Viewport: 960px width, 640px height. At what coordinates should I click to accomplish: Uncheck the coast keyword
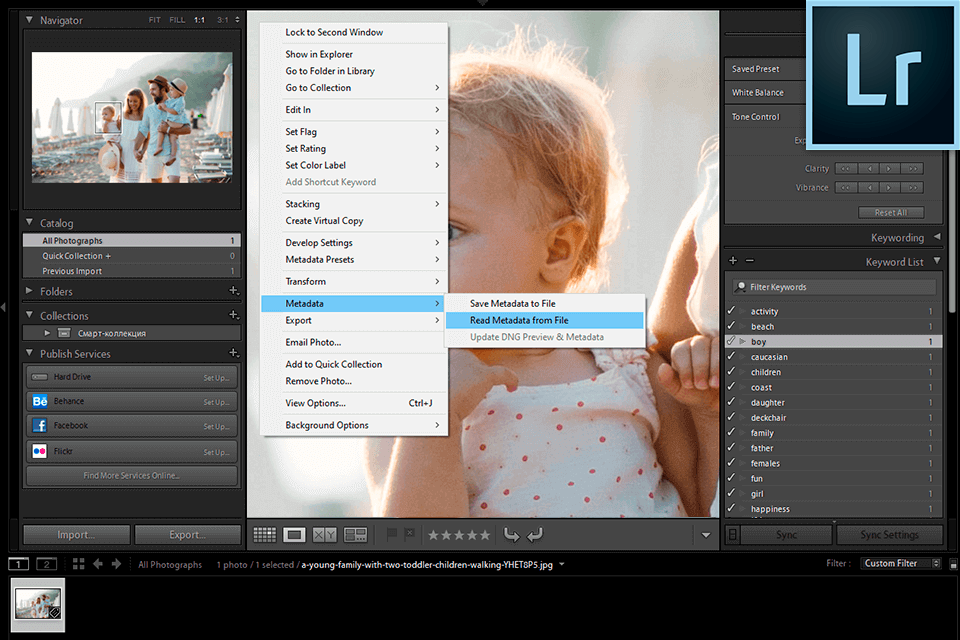pyautogui.click(x=731, y=386)
